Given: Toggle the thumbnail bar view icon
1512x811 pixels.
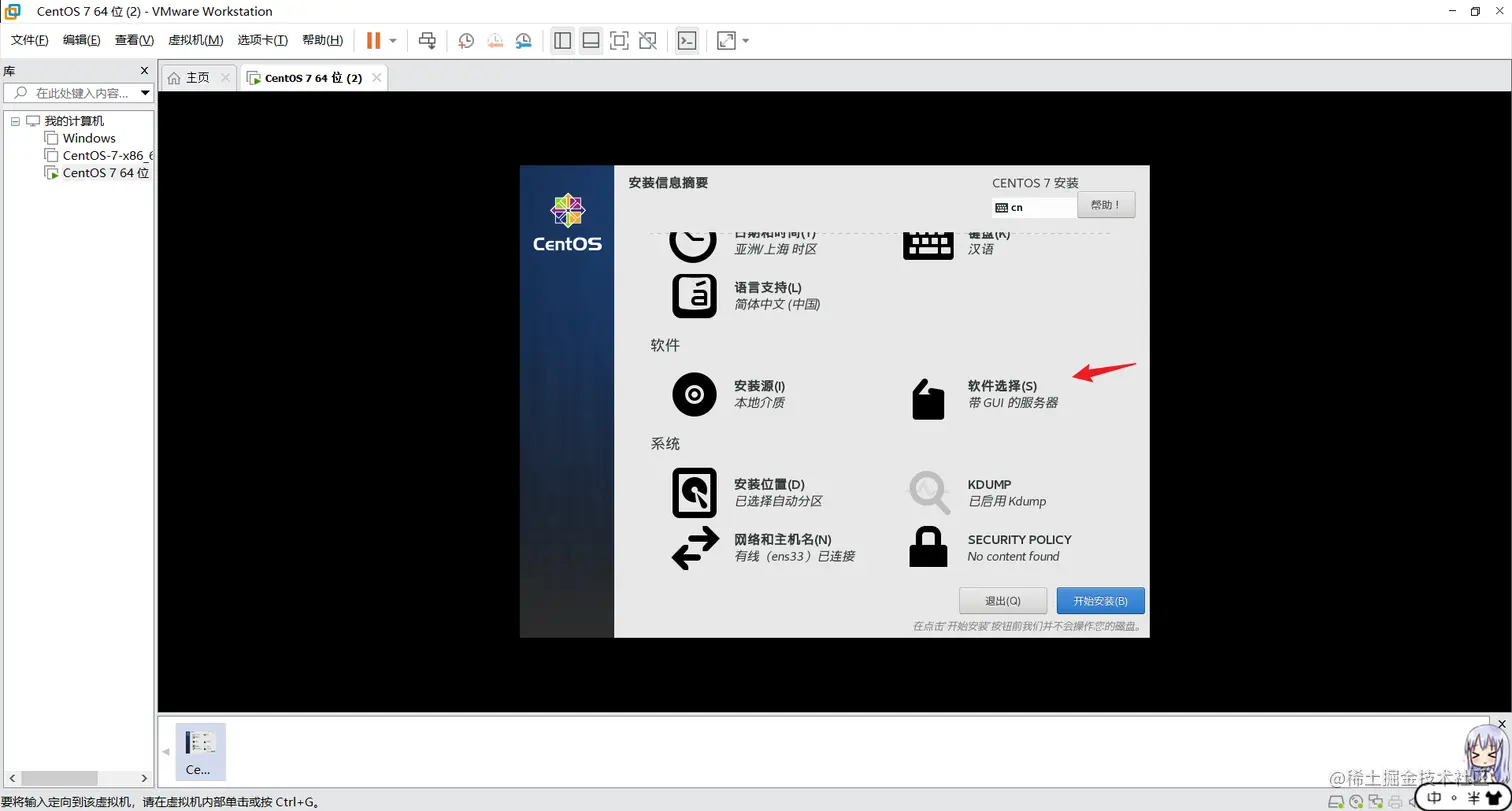Looking at the screenshot, I should (x=591, y=41).
